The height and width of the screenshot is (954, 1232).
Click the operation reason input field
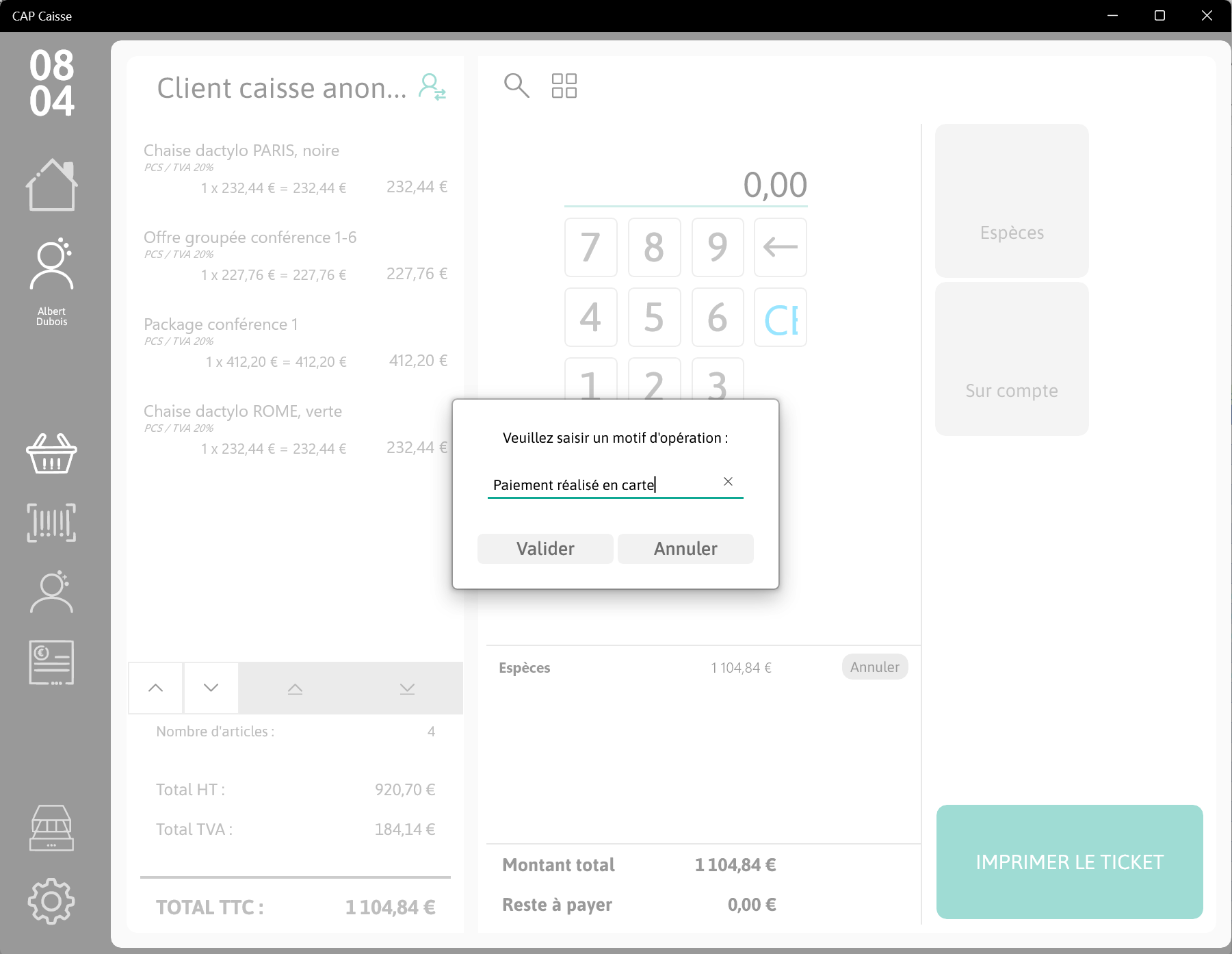[605, 485]
